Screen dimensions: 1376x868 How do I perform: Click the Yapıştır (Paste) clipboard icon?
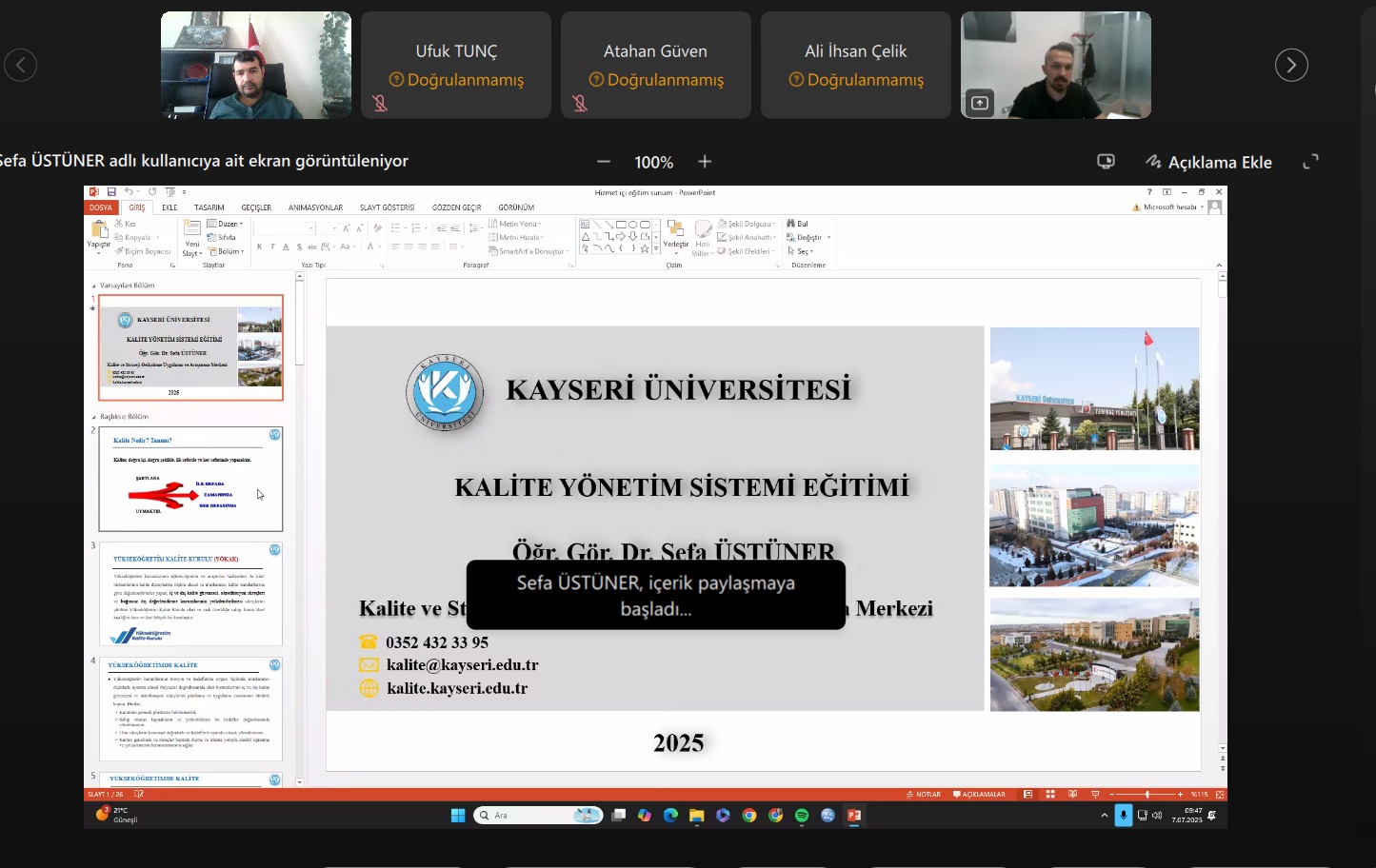point(99,229)
